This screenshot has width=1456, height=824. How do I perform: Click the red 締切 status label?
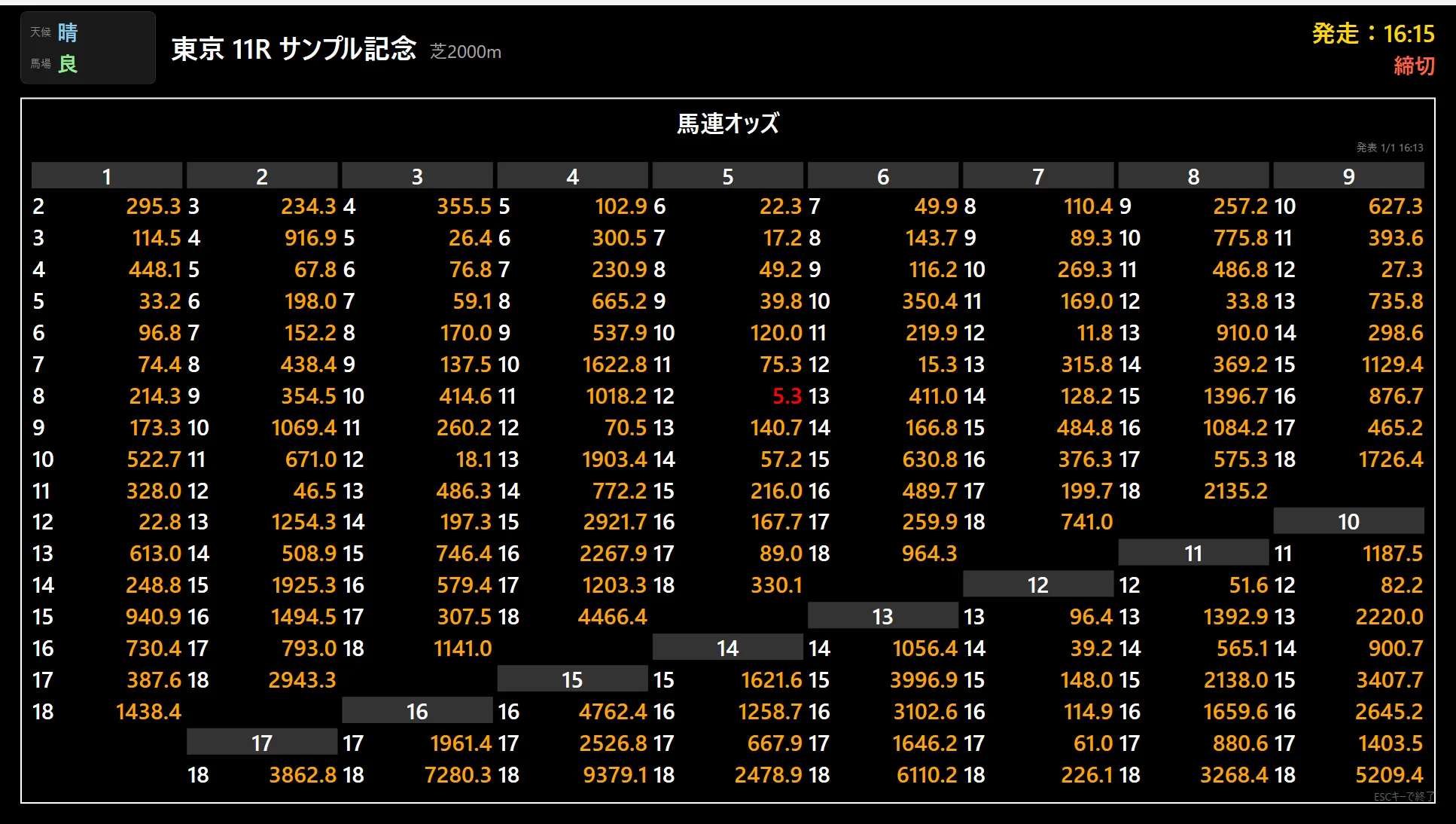click(x=1414, y=66)
